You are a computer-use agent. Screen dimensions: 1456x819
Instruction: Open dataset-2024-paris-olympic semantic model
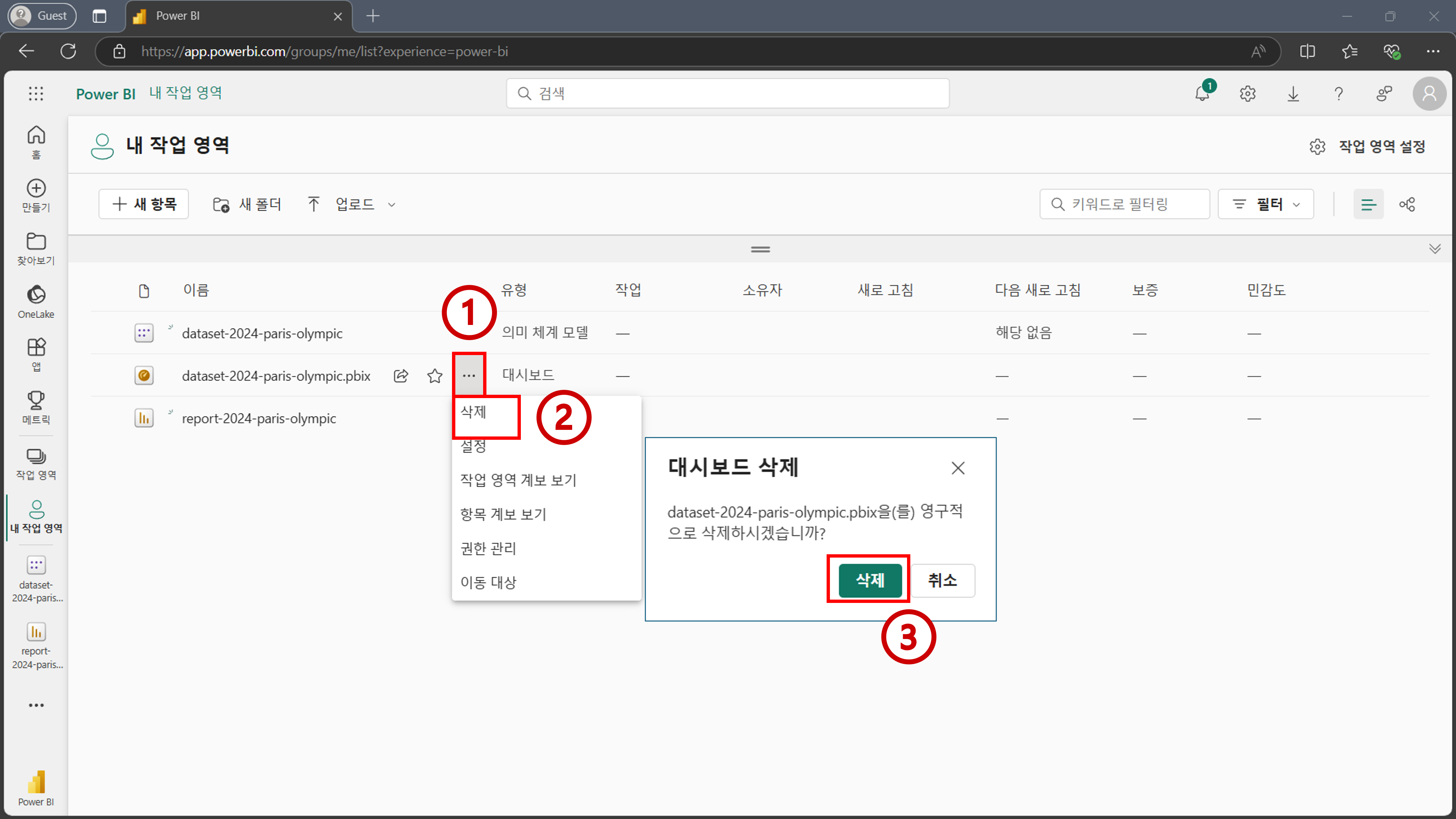[x=262, y=333]
